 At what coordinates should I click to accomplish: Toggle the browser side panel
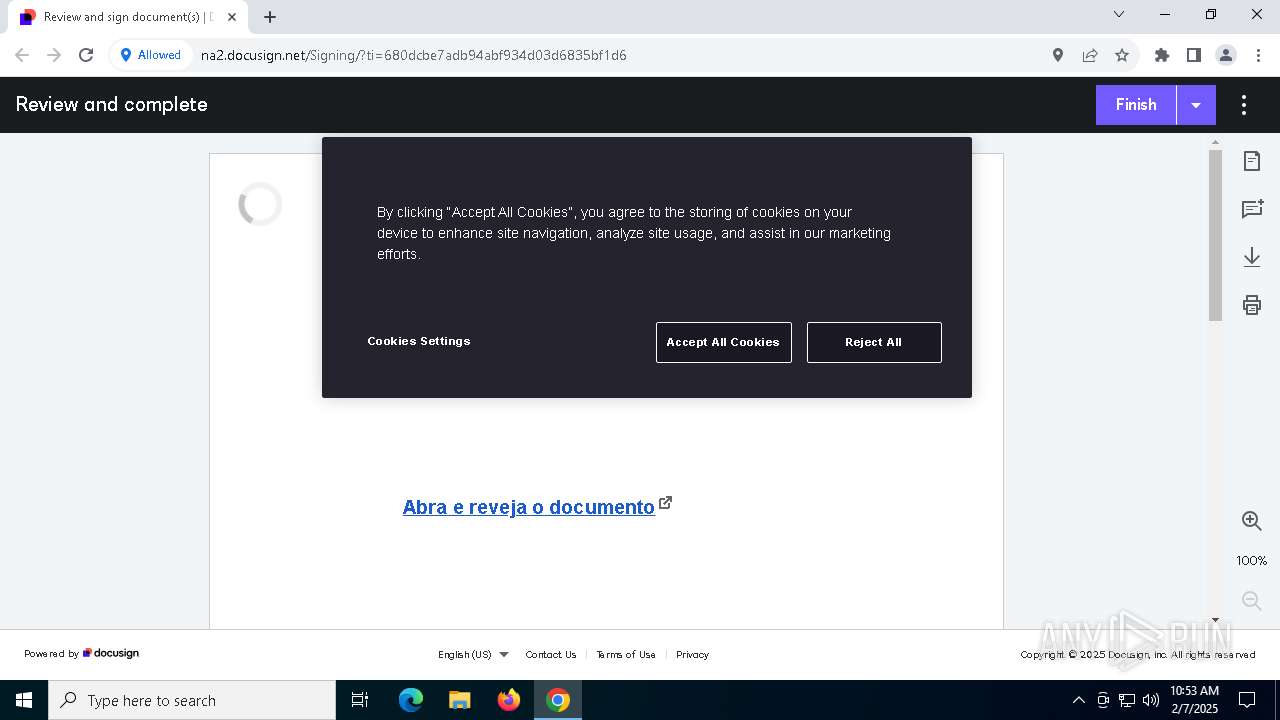tap(1194, 55)
